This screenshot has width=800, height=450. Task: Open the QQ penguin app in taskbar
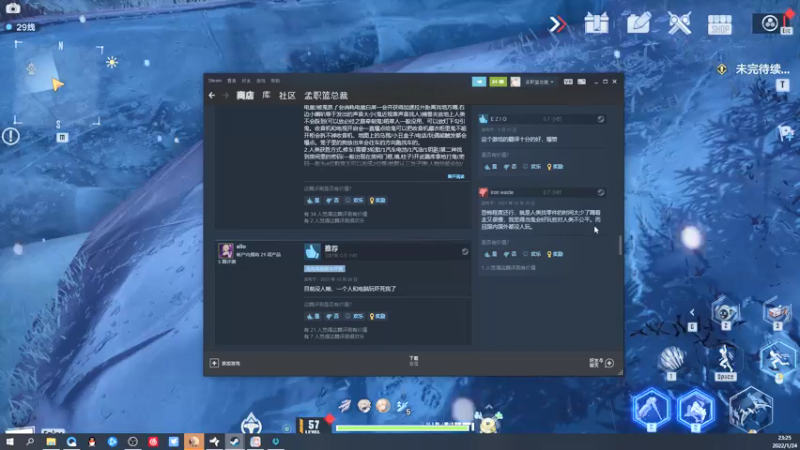[92, 442]
